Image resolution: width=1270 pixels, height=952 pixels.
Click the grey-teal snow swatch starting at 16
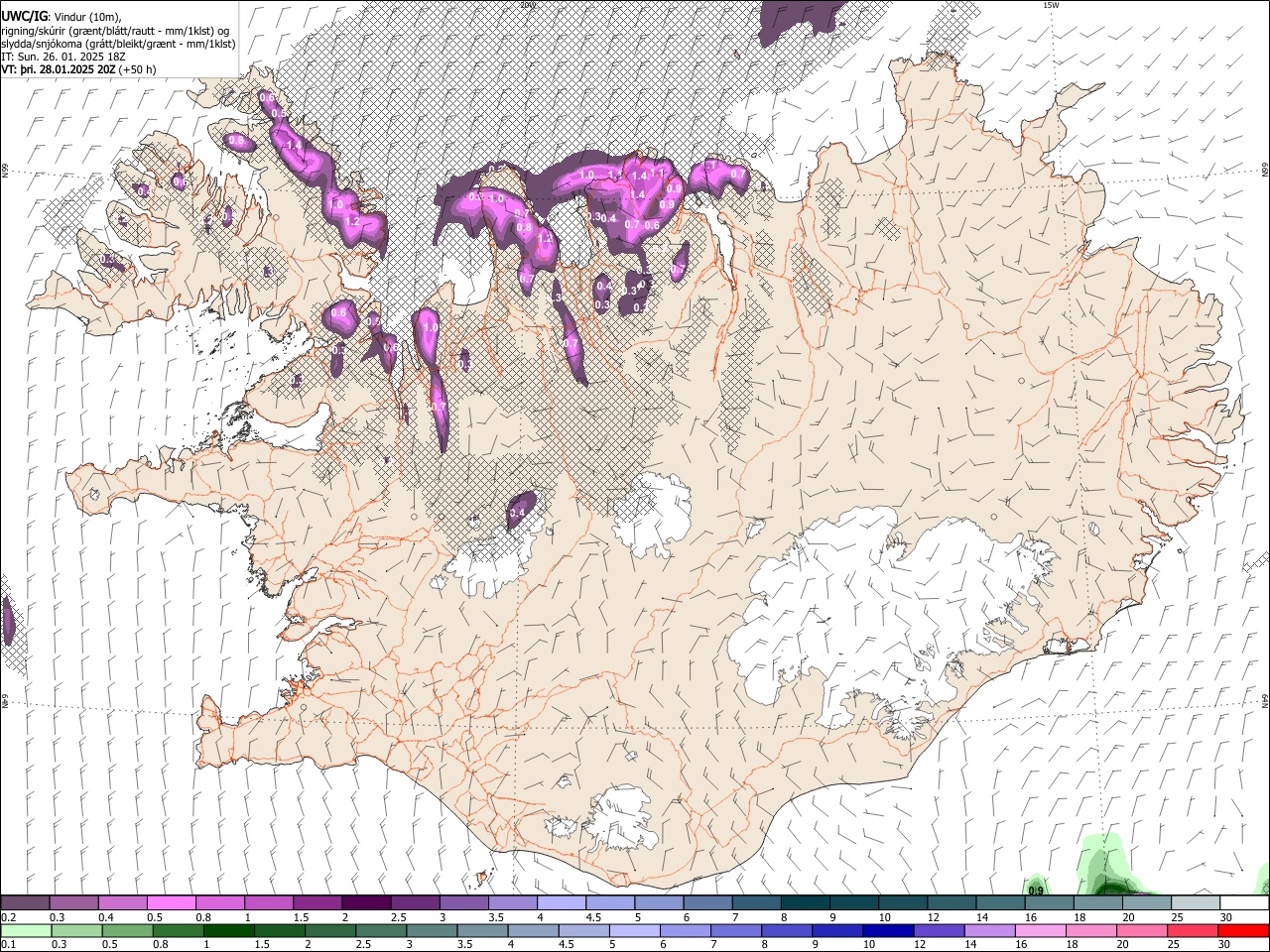pyautogui.click(x=1050, y=903)
